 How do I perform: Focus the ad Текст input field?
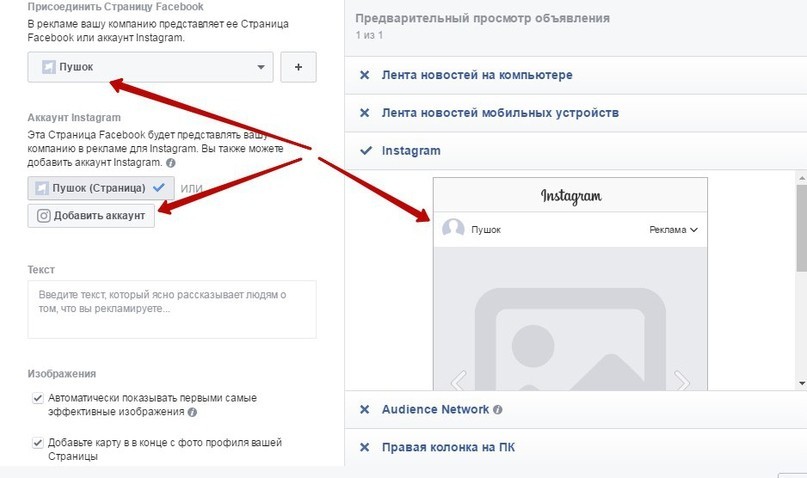click(172, 309)
